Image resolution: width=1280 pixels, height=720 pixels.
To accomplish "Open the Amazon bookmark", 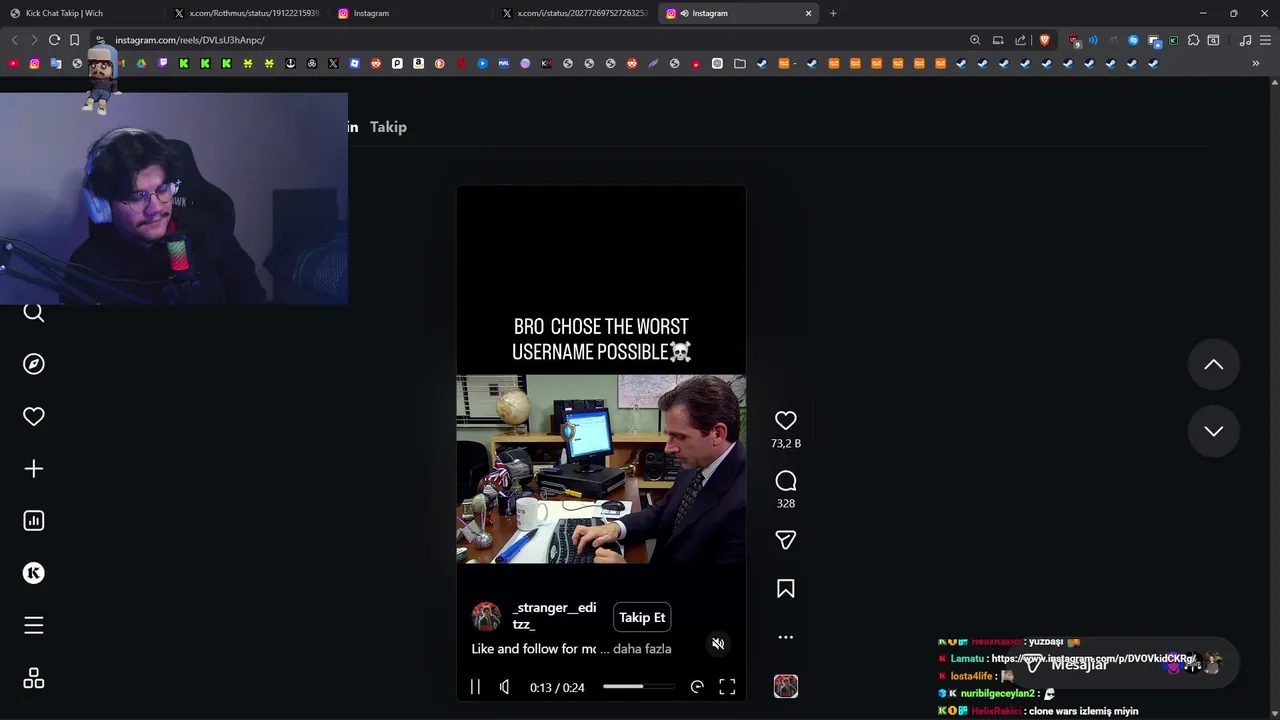I will tap(418, 63).
